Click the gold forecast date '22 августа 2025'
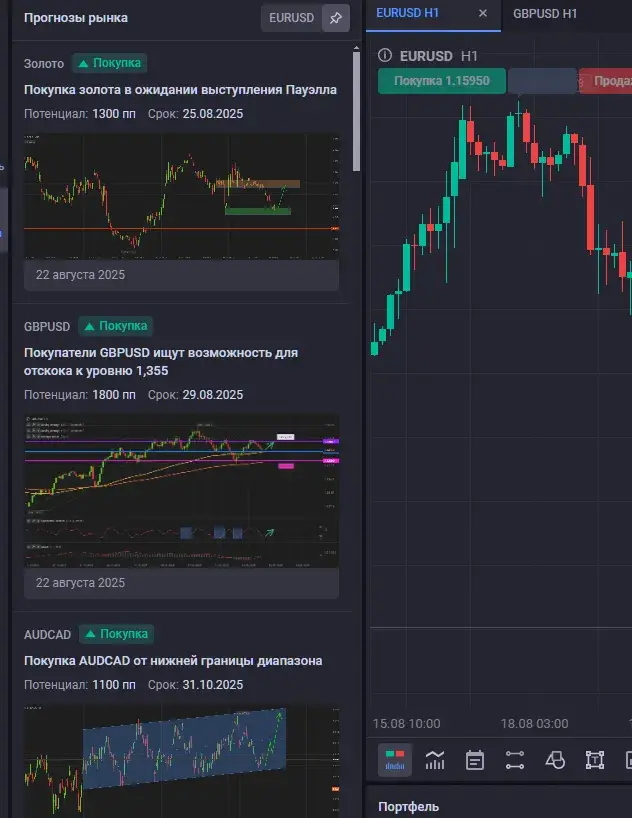Image resolution: width=632 pixels, height=818 pixels. coord(80,275)
